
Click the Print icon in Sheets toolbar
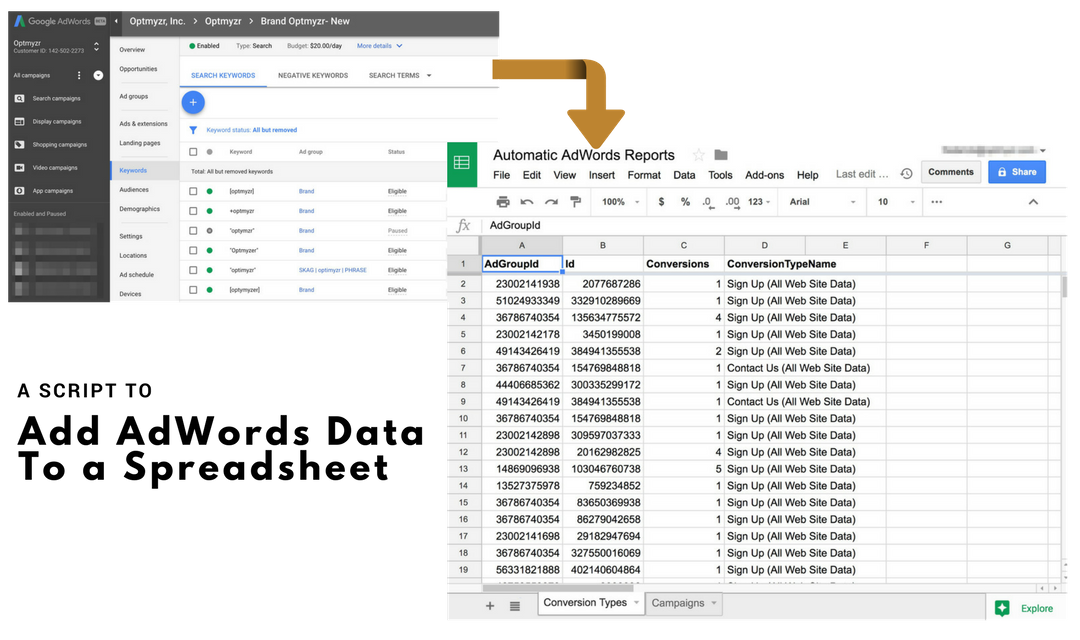tap(503, 202)
